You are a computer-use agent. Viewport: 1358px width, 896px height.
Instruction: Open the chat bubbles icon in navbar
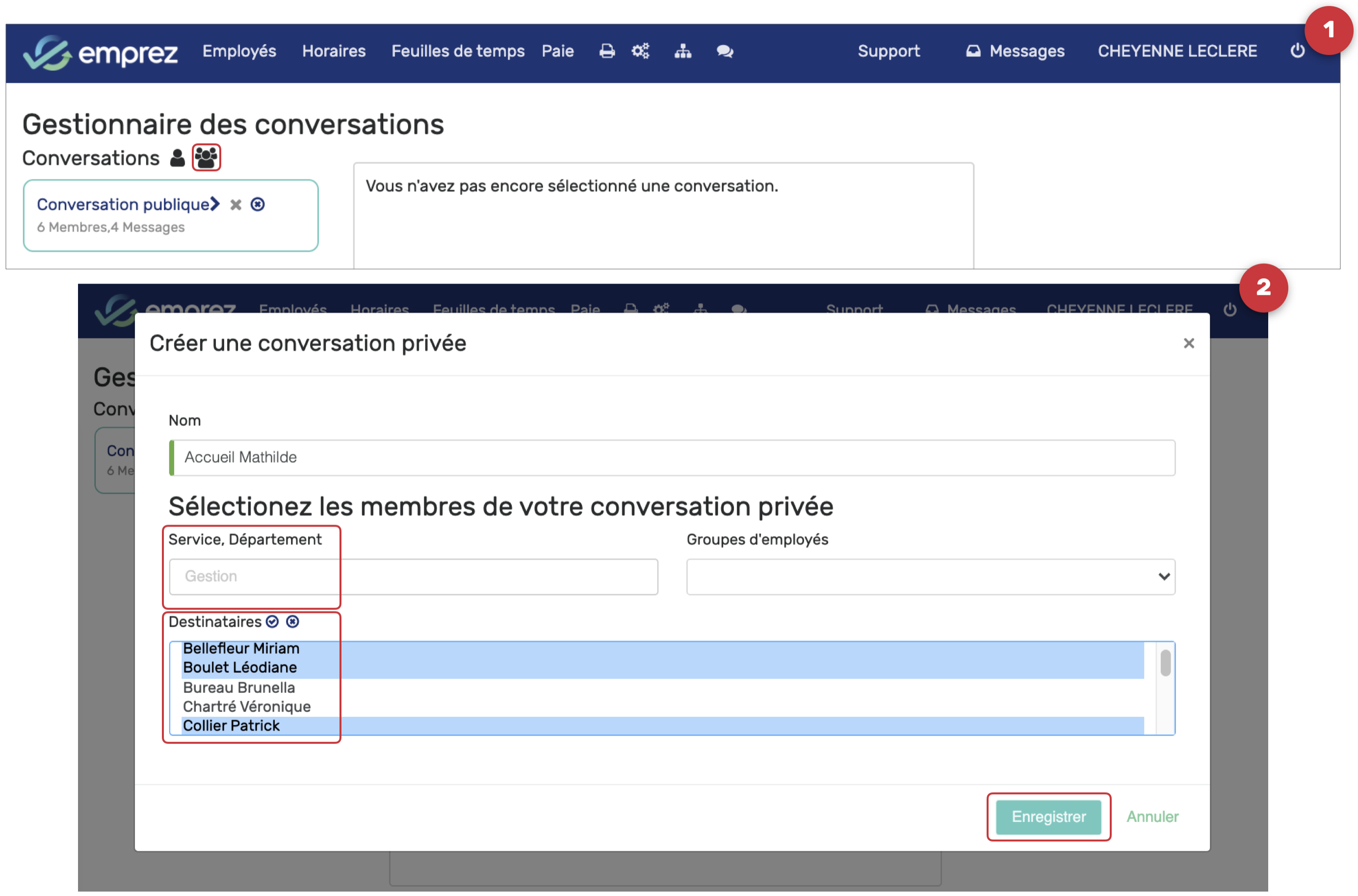(x=725, y=52)
